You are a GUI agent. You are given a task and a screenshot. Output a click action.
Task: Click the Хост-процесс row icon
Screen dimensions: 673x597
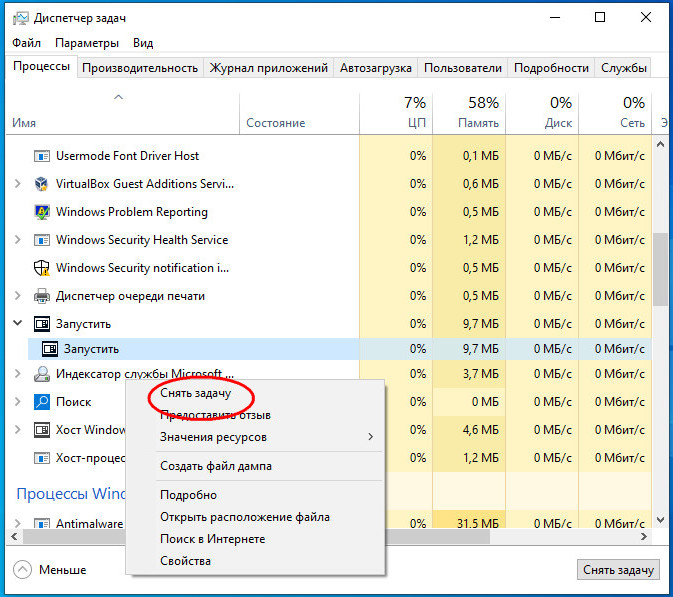tap(42, 458)
